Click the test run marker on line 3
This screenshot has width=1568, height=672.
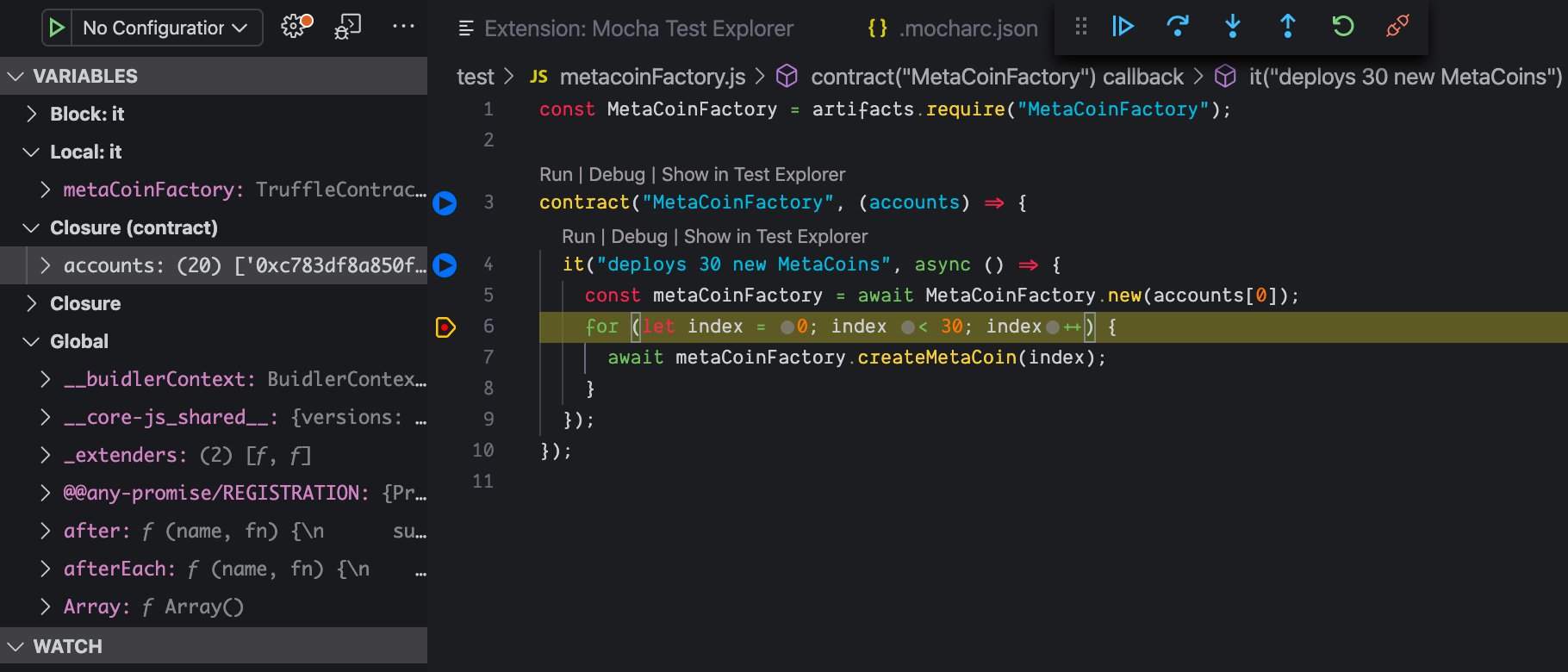point(445,202)
